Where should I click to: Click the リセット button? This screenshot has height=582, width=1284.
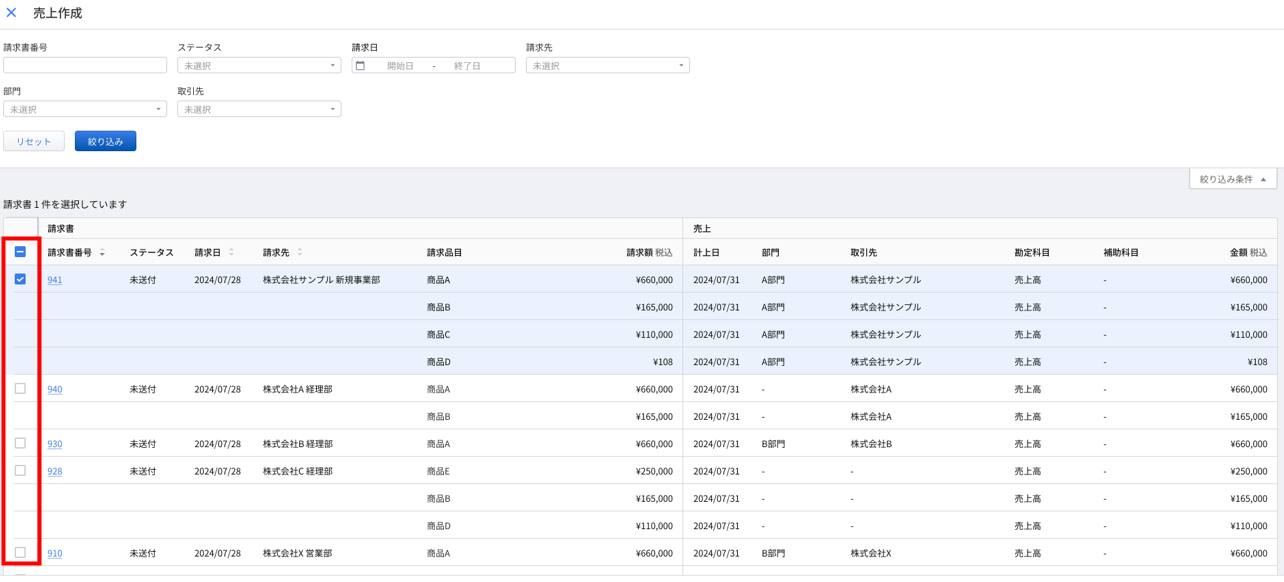coord(34,141)
